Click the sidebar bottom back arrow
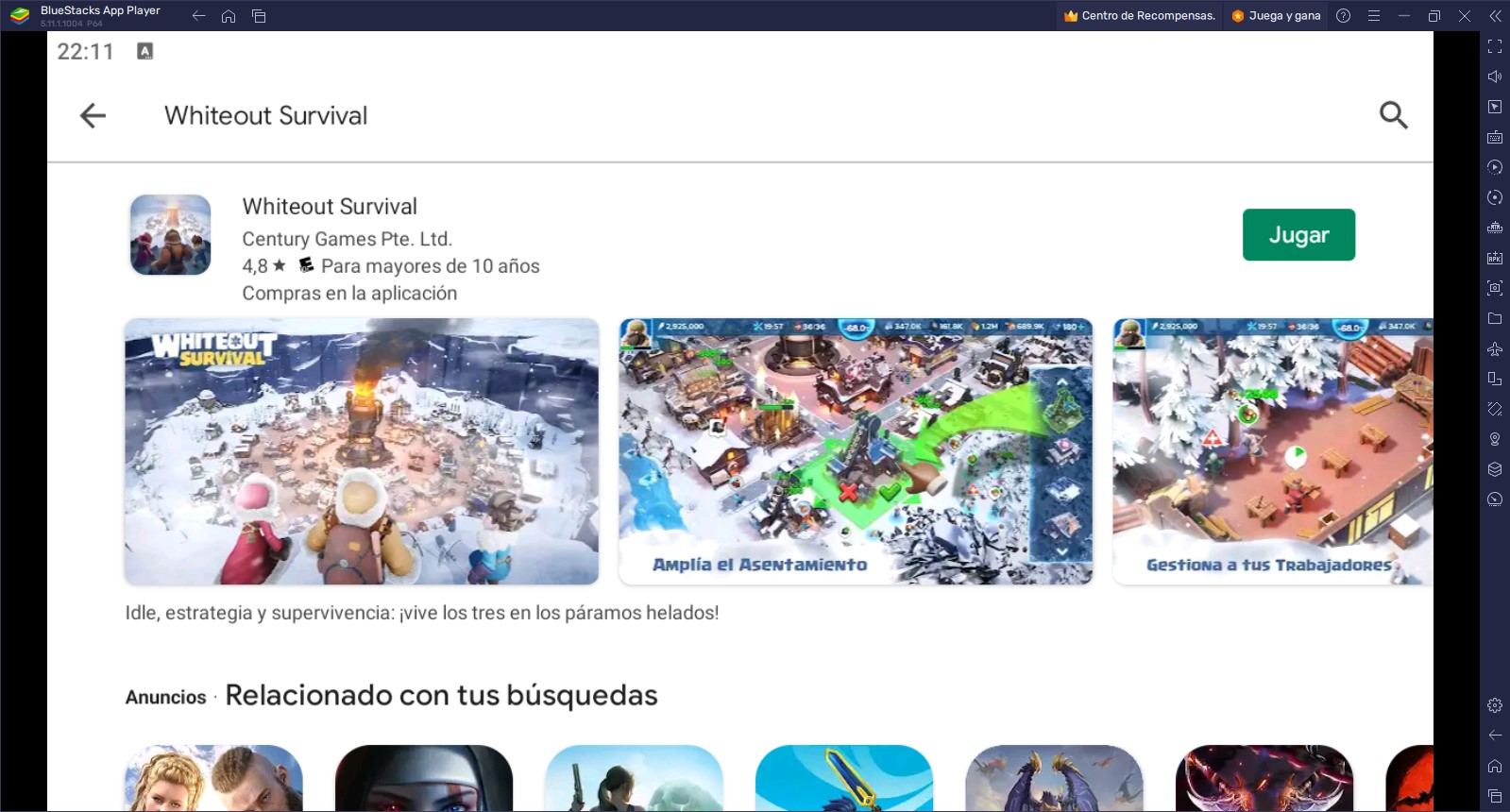The image size is (1510, 812). tap(1495, 736)
